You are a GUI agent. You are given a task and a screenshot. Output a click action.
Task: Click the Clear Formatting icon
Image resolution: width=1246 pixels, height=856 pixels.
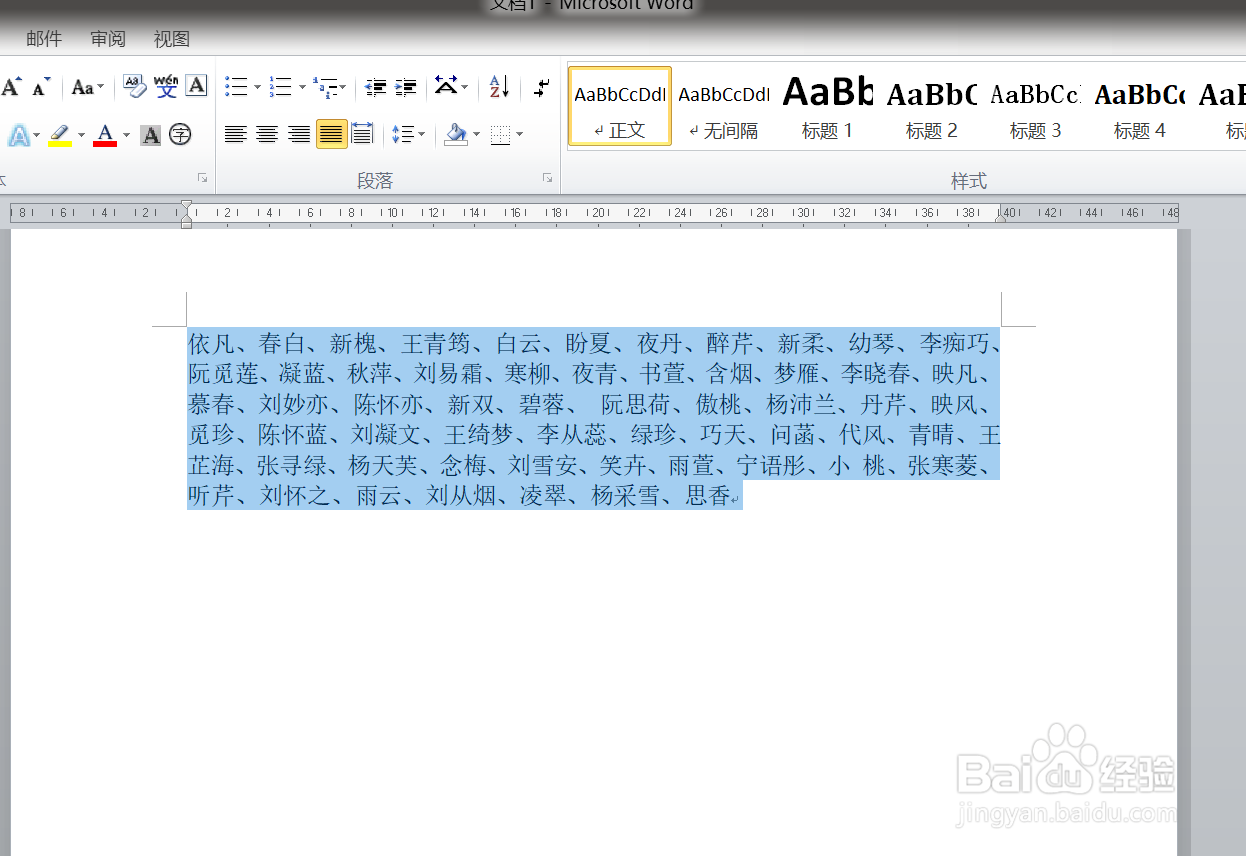click(133, 87)
